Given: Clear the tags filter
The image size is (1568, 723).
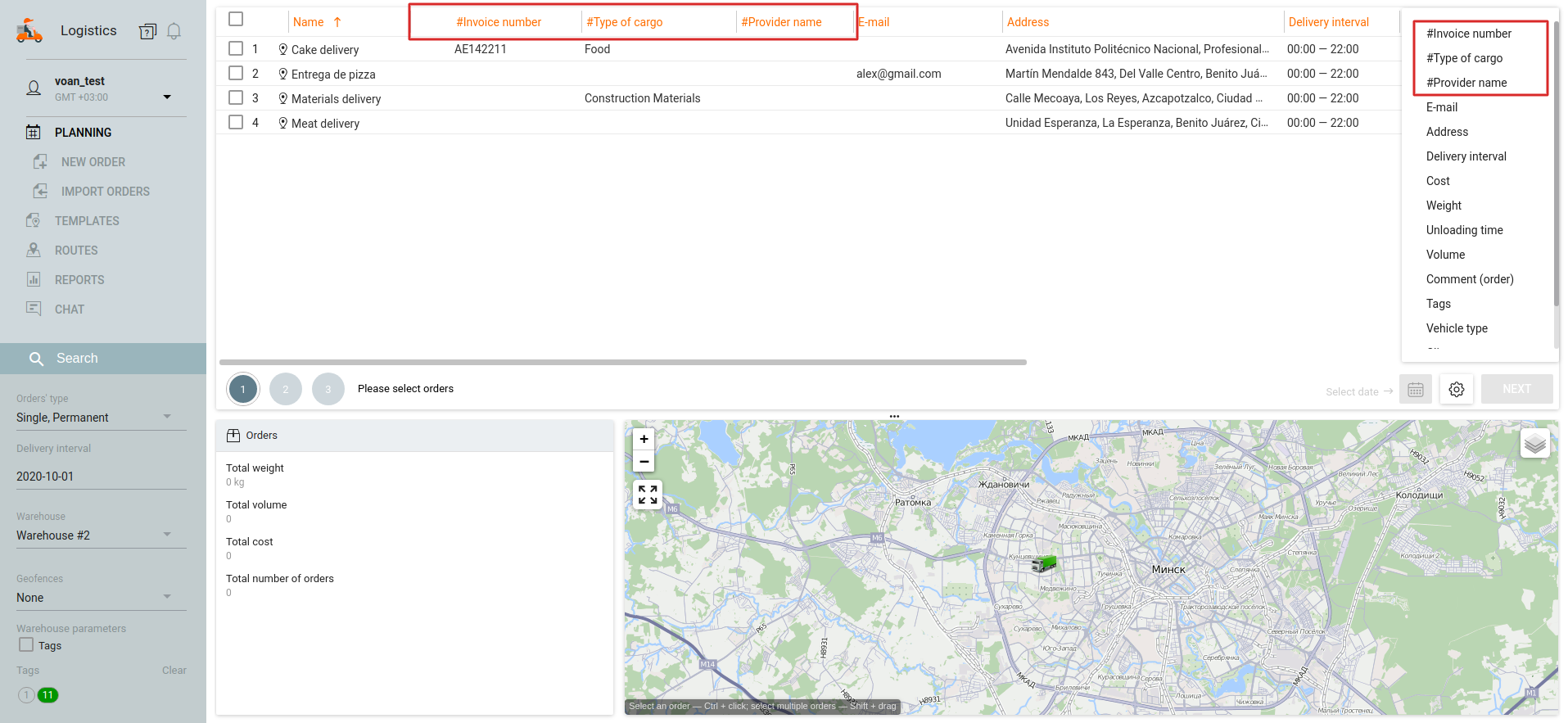Looking at the screenshot, I should pos(174,671).
